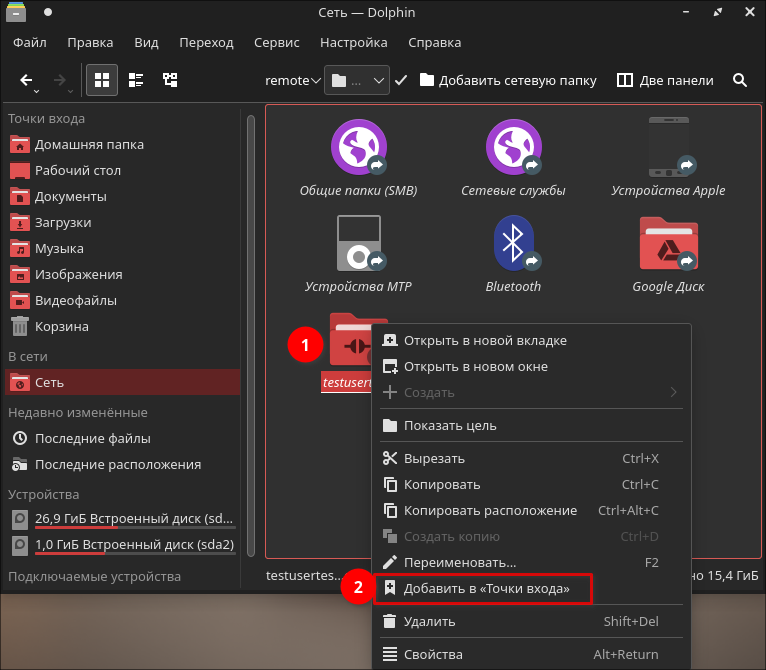Toggle Две панели split view

tap(665, 80)
